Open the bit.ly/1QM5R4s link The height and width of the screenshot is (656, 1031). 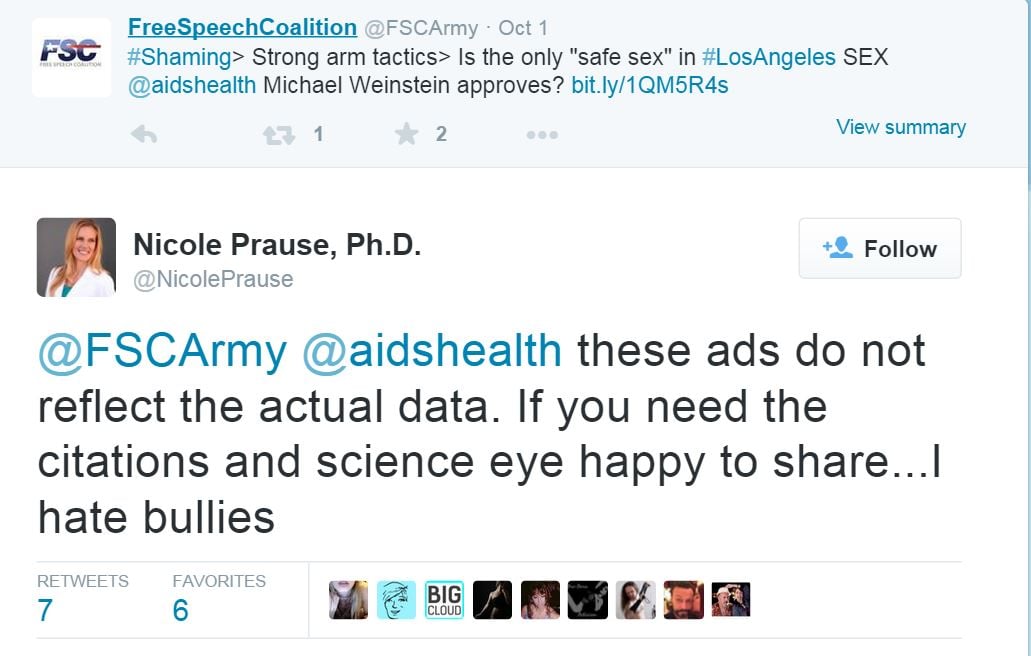click(x=649, y=85)
